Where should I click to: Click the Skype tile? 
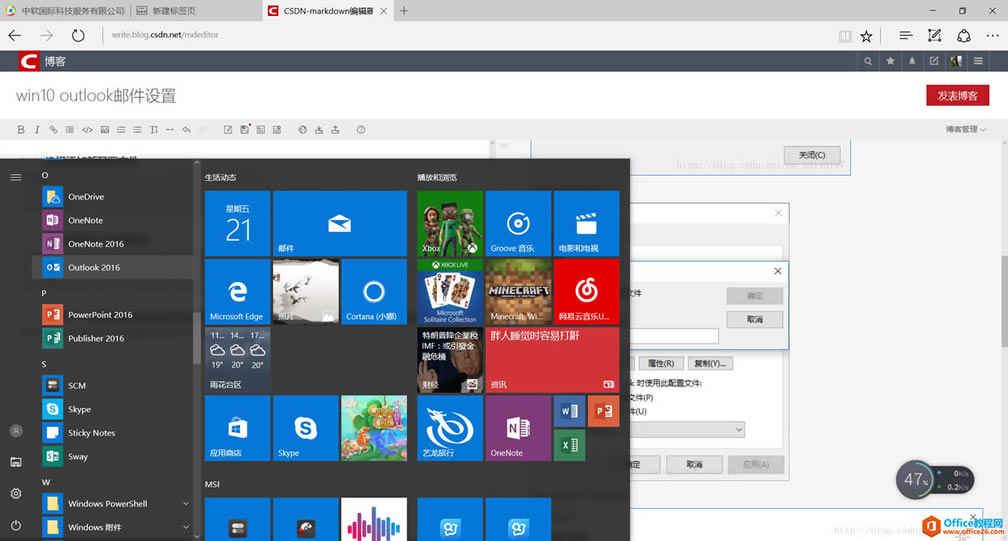[x=305, y=428]
